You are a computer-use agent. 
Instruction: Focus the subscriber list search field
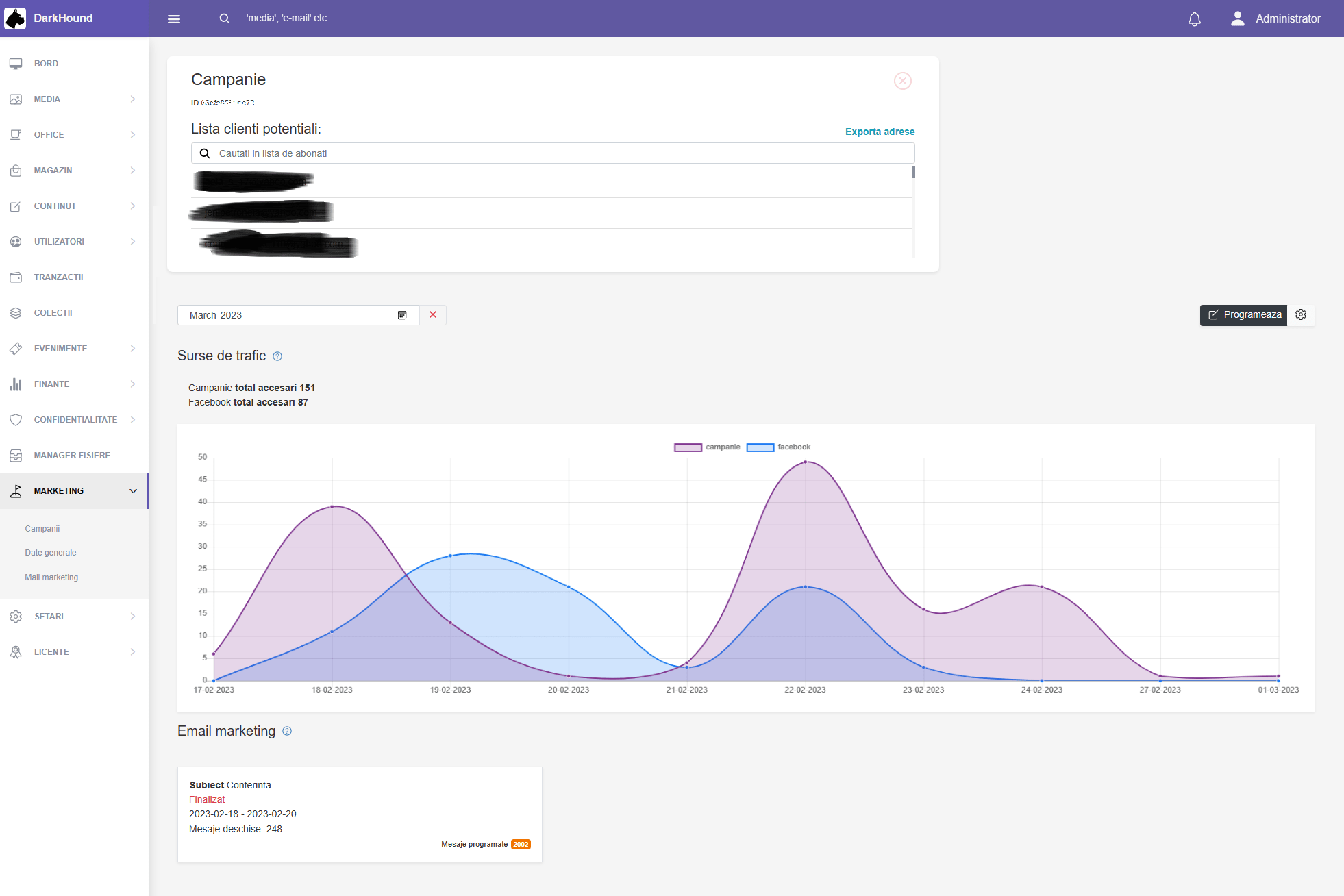[562, 153]
